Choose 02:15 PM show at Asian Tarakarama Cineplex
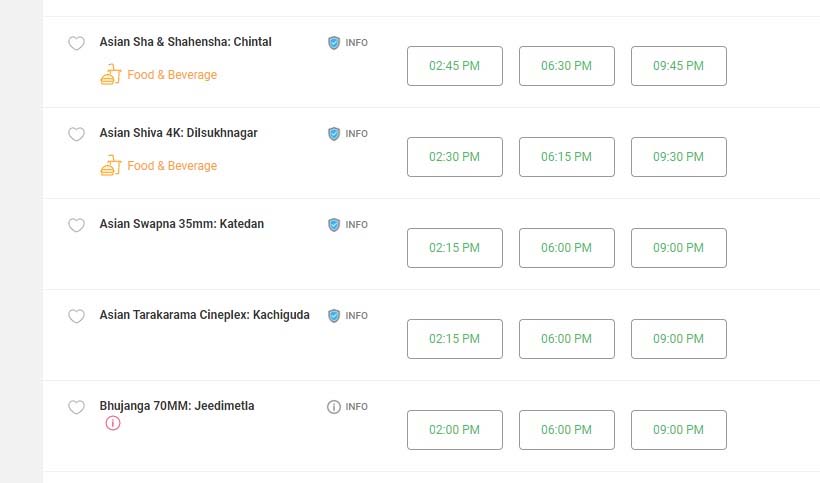The image size is (820, 483). 455,339
